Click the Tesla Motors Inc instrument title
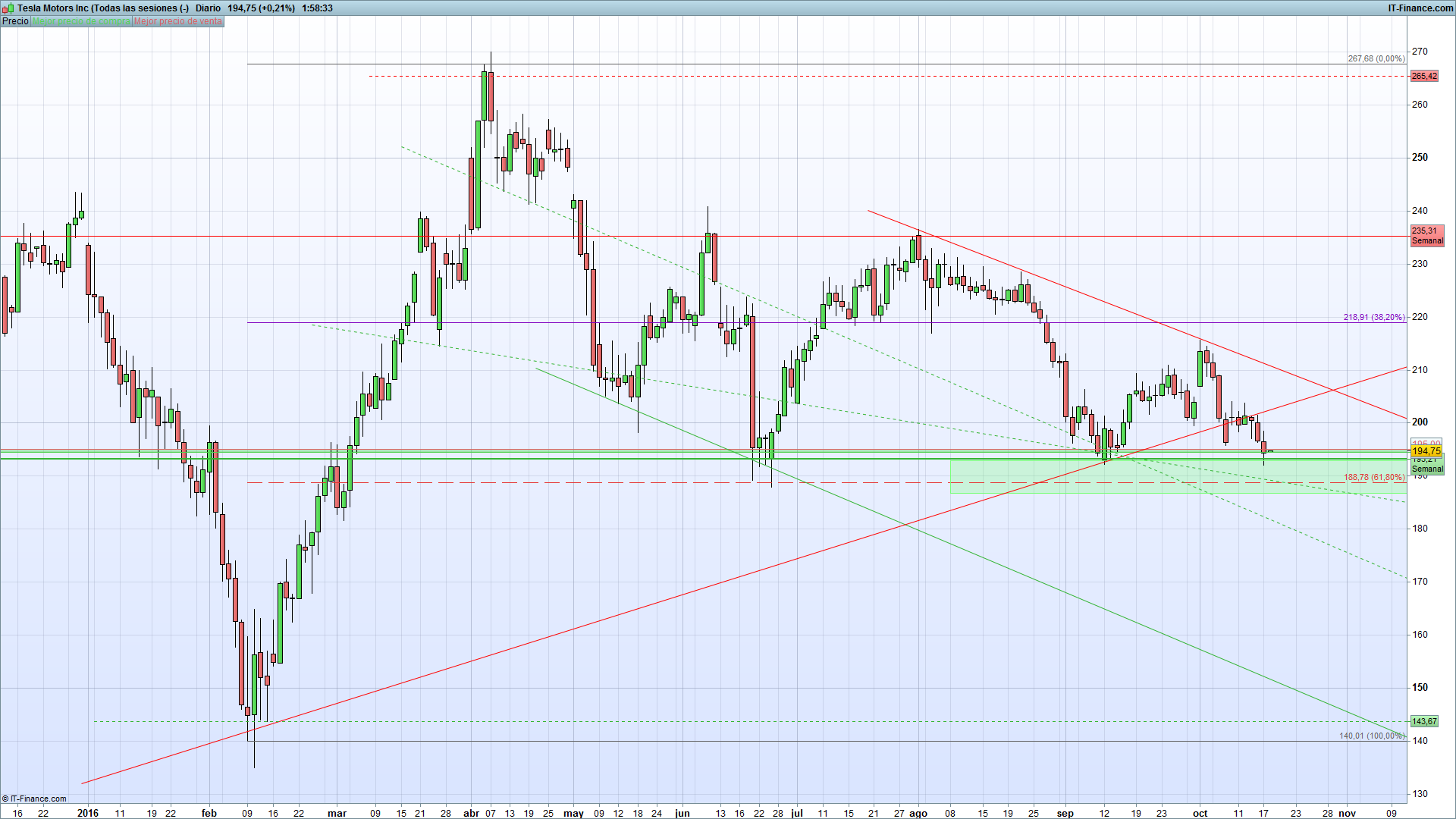This screenshot has width=1456, height=819. (53, 8)
